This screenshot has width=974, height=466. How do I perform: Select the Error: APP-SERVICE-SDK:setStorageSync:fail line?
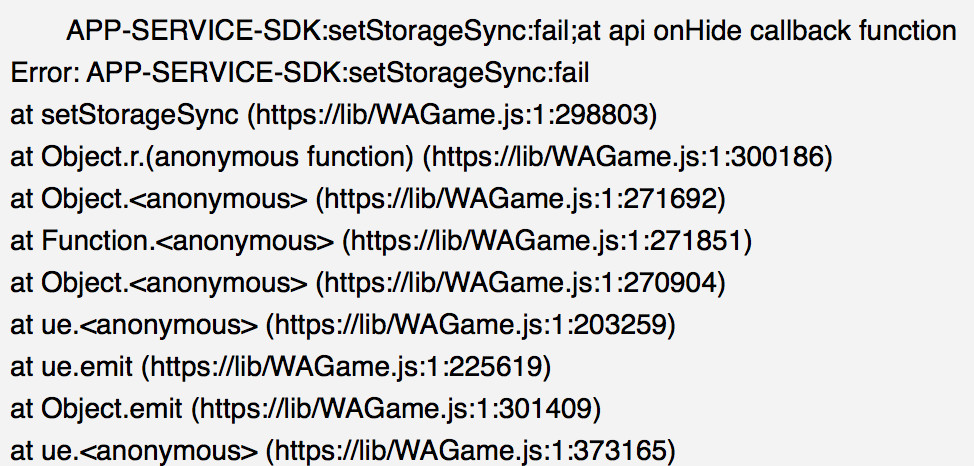tap(299, 73)
